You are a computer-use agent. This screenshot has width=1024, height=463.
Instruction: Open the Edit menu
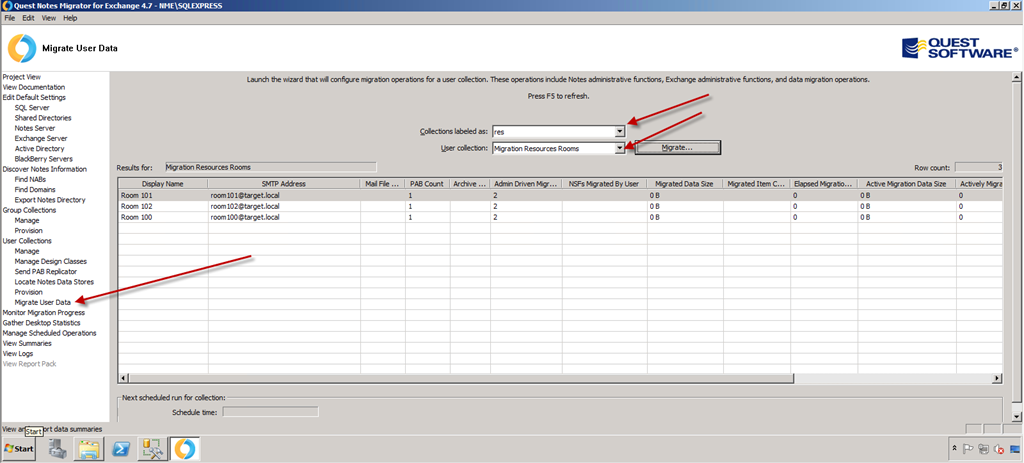tap(28, 18)
